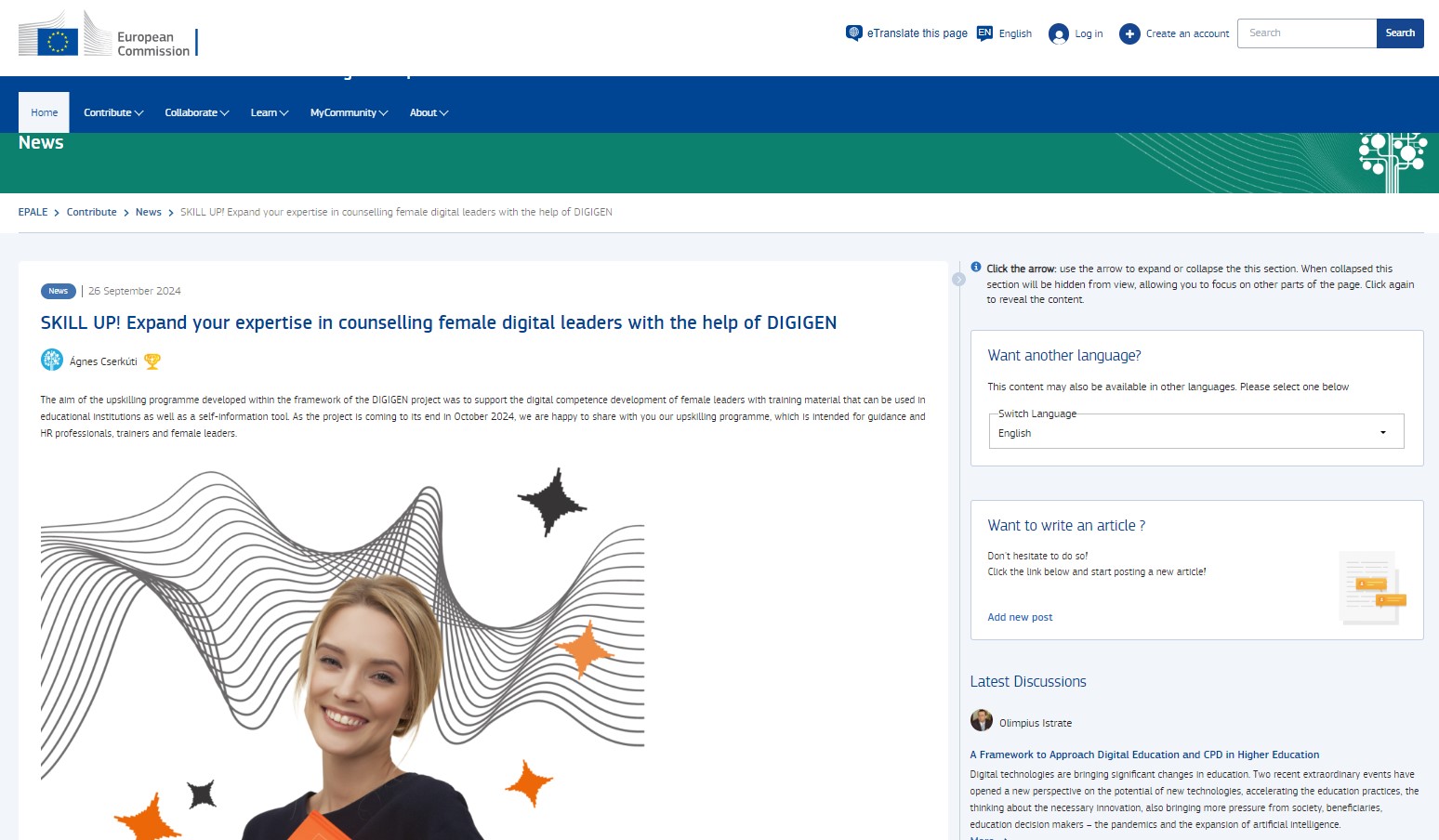Select the English language link
Image resolution: width=1439 pixels, height=840 pixels.
1015,33
